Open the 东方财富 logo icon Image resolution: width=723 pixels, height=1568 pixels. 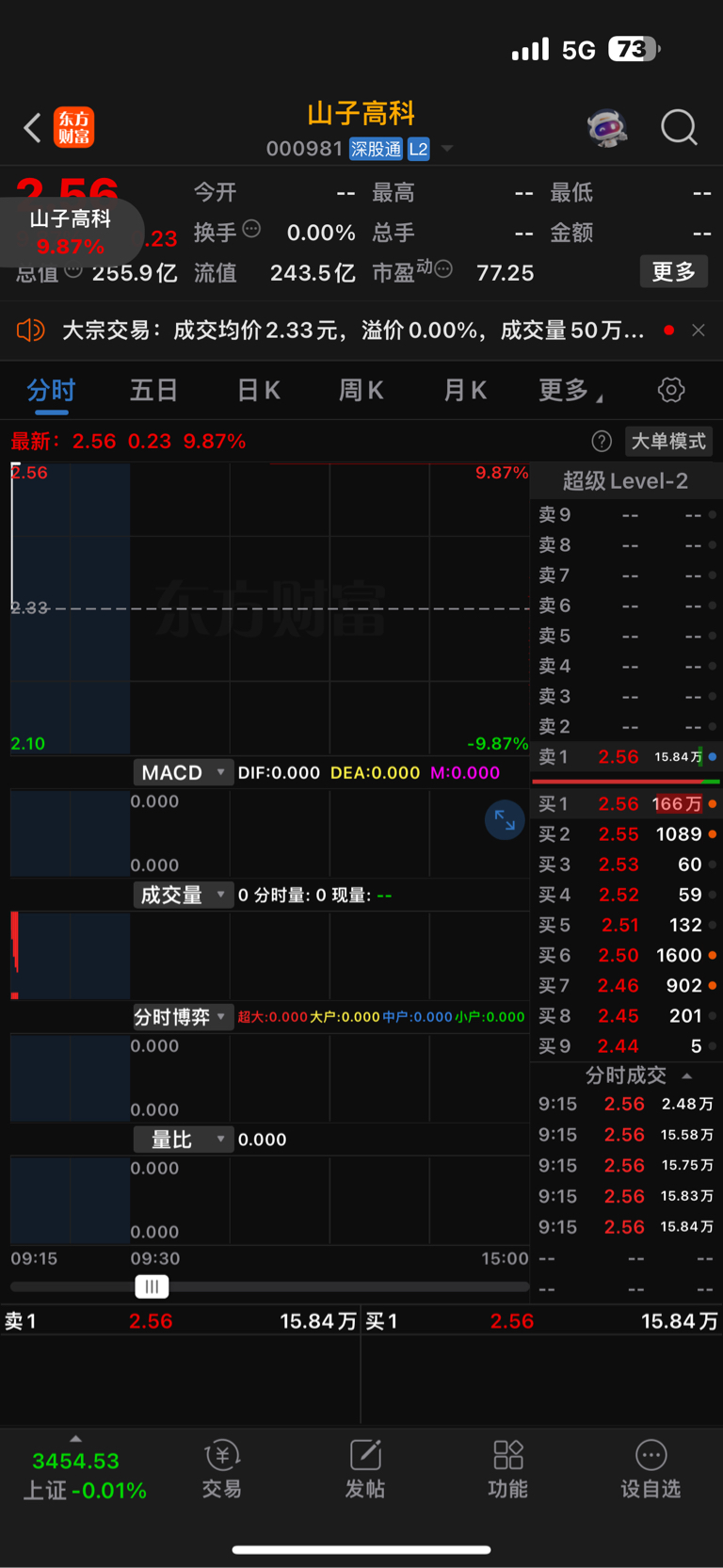[x=74, y=127]
